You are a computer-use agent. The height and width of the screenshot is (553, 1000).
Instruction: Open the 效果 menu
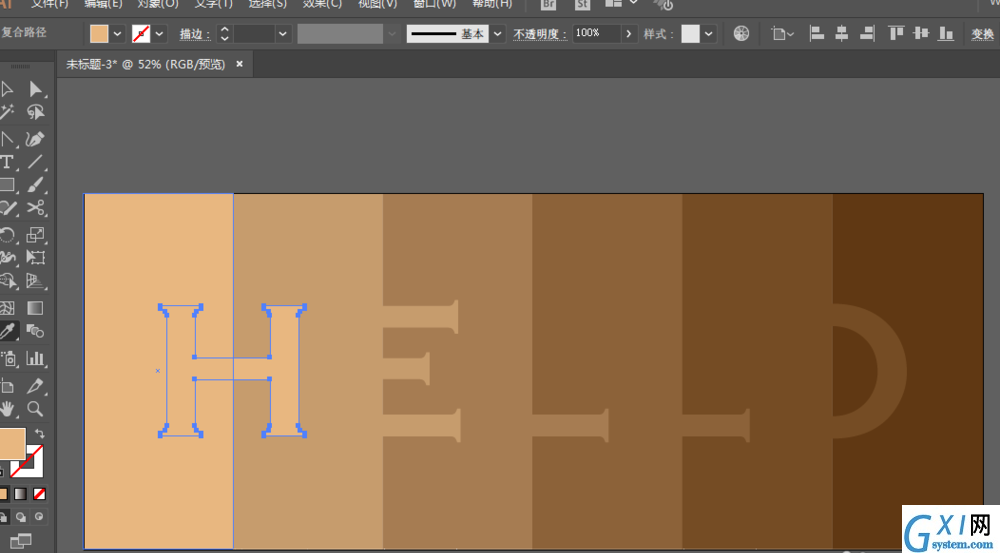(322, 4)
